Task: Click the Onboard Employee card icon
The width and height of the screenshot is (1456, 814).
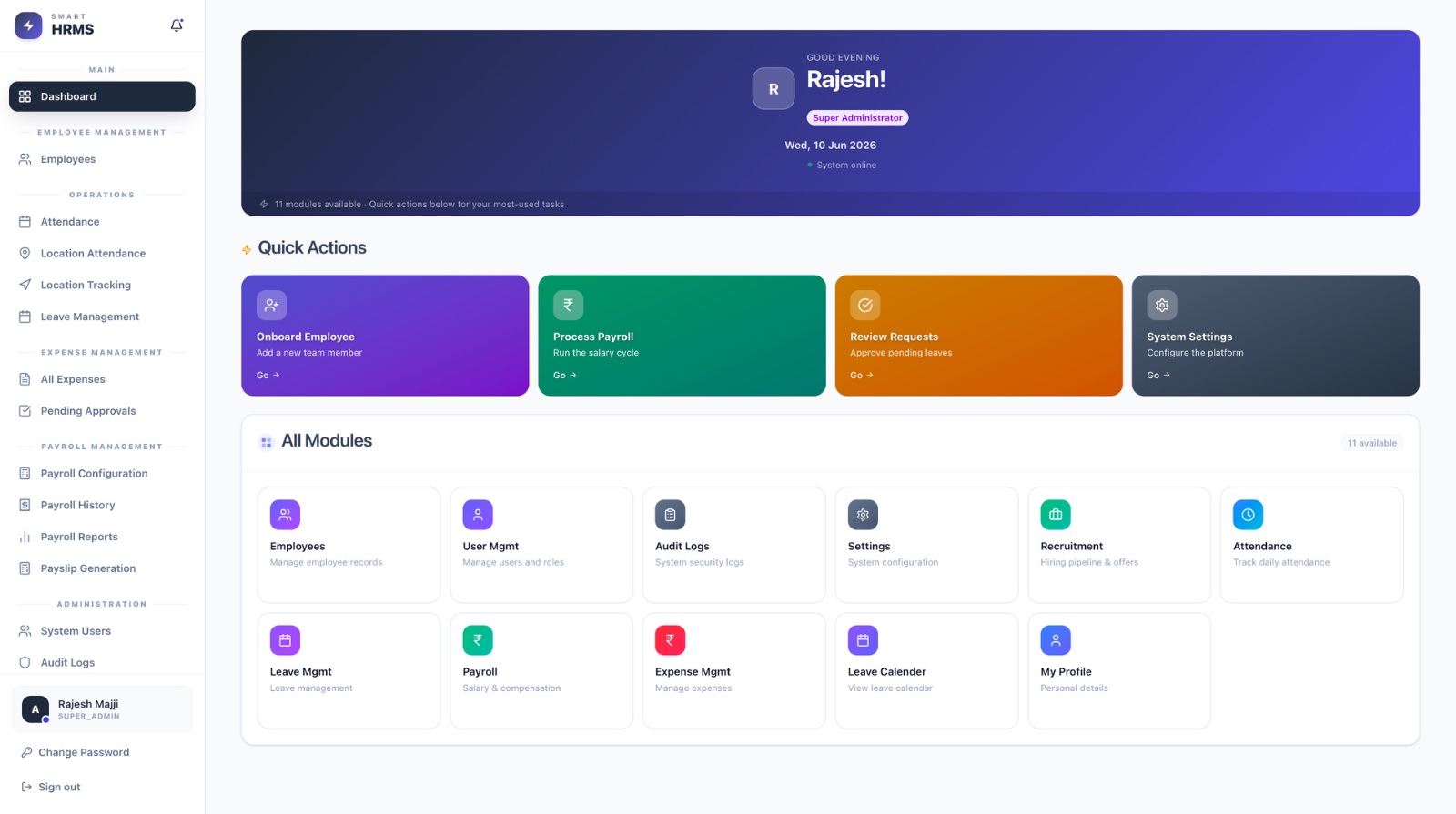Action: [x=271, y=306]
